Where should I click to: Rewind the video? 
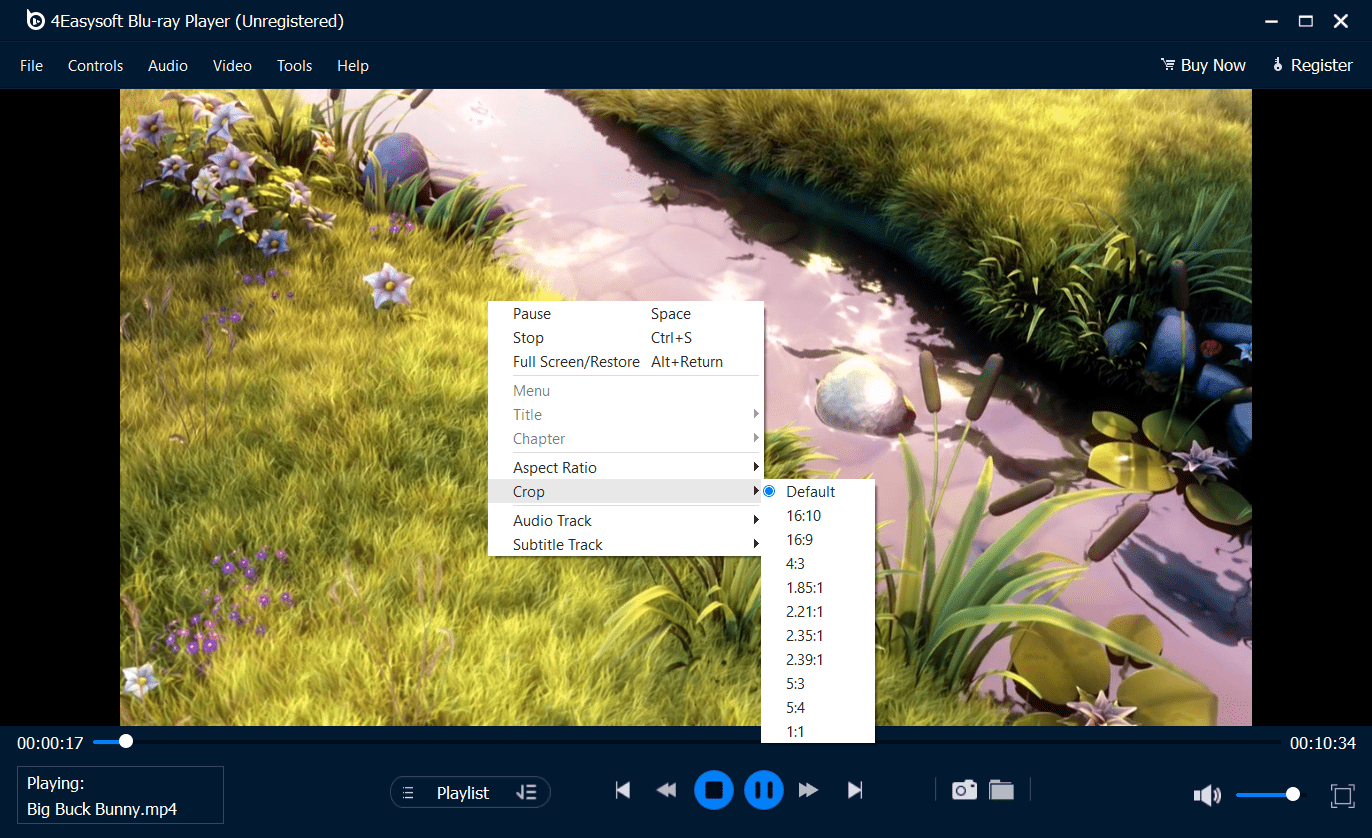pyautogui.click(x=667, y=791)
